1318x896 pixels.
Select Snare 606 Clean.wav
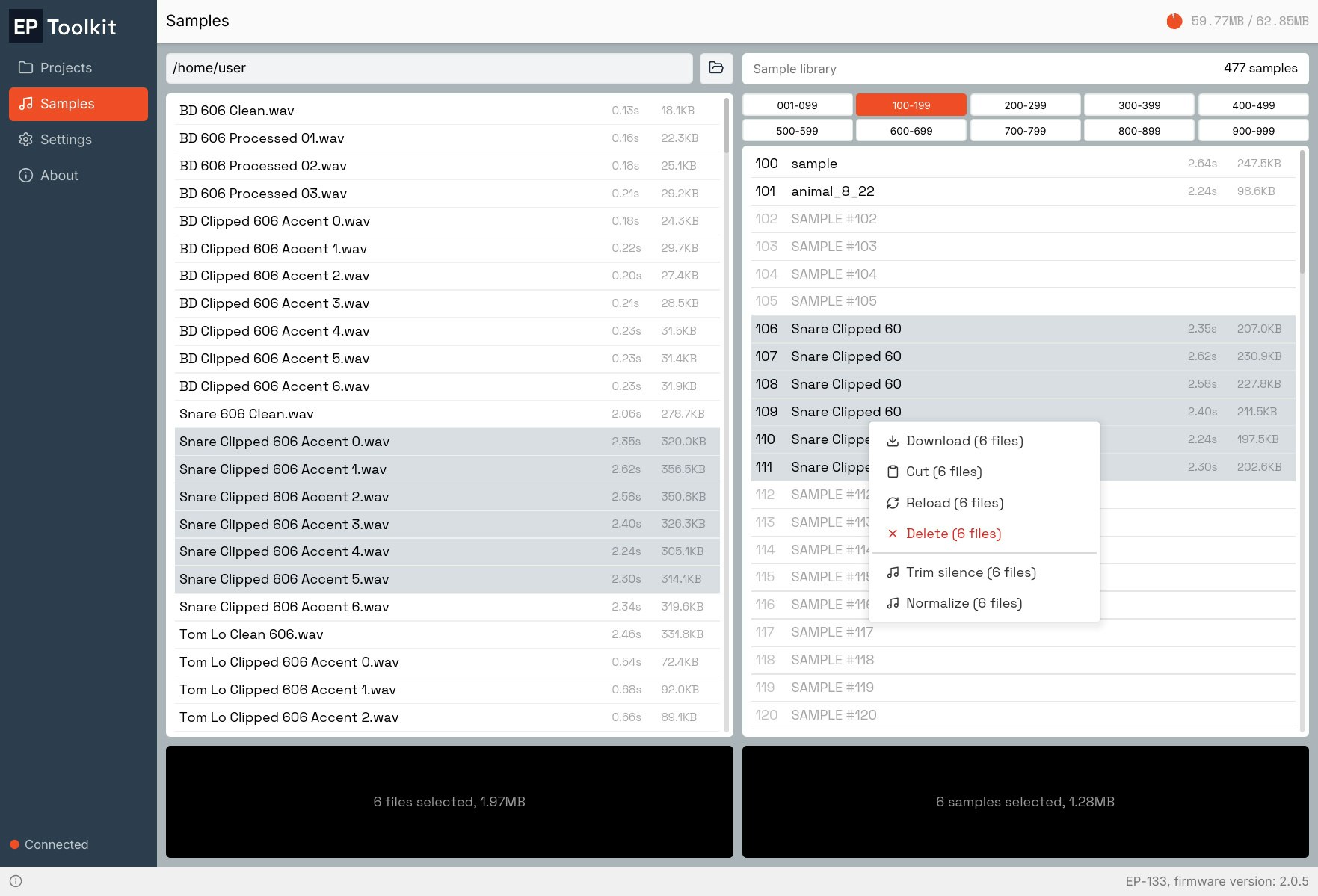click(447, 414)
